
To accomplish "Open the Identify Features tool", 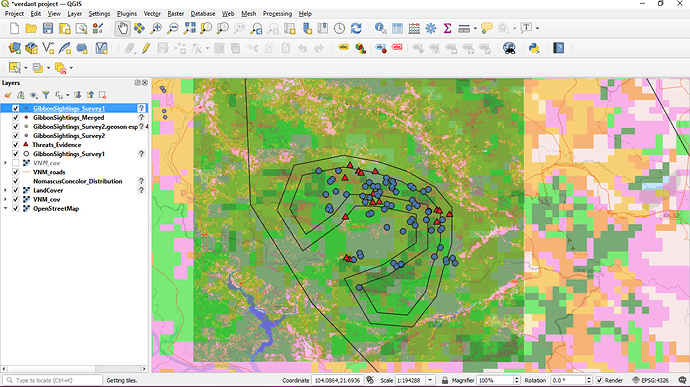I will tap(380, 29).
